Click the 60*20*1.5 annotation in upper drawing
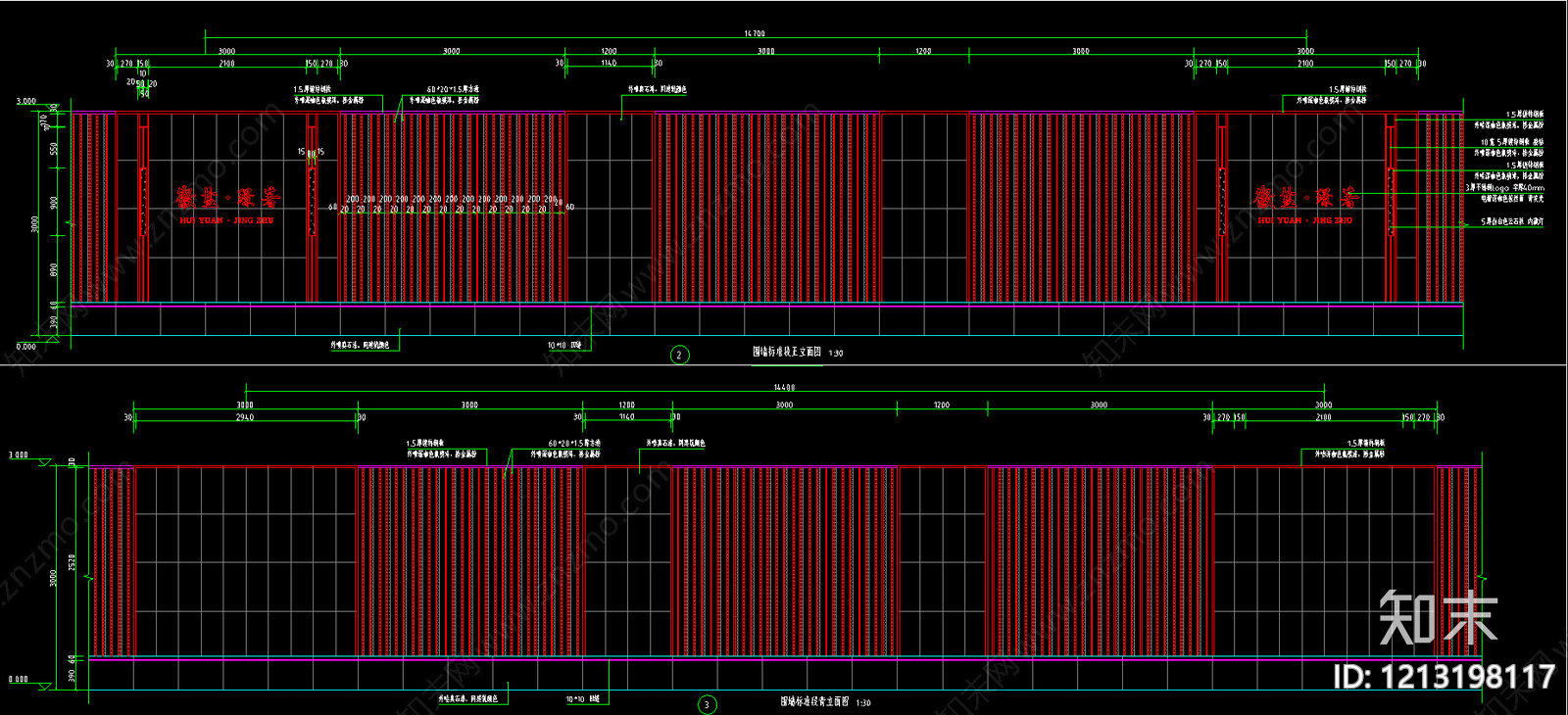Screen dimensions: 1568x715 tap(452, 90)
